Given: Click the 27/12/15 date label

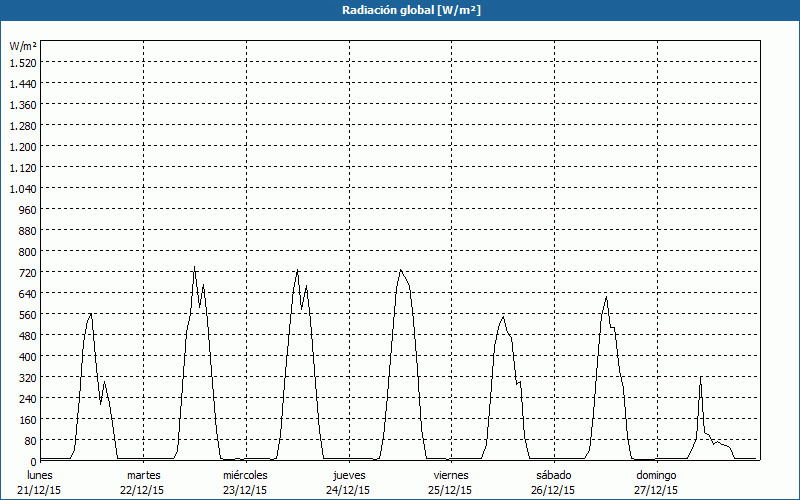Looking at the screenshot, I should click(x=656, y=490).
